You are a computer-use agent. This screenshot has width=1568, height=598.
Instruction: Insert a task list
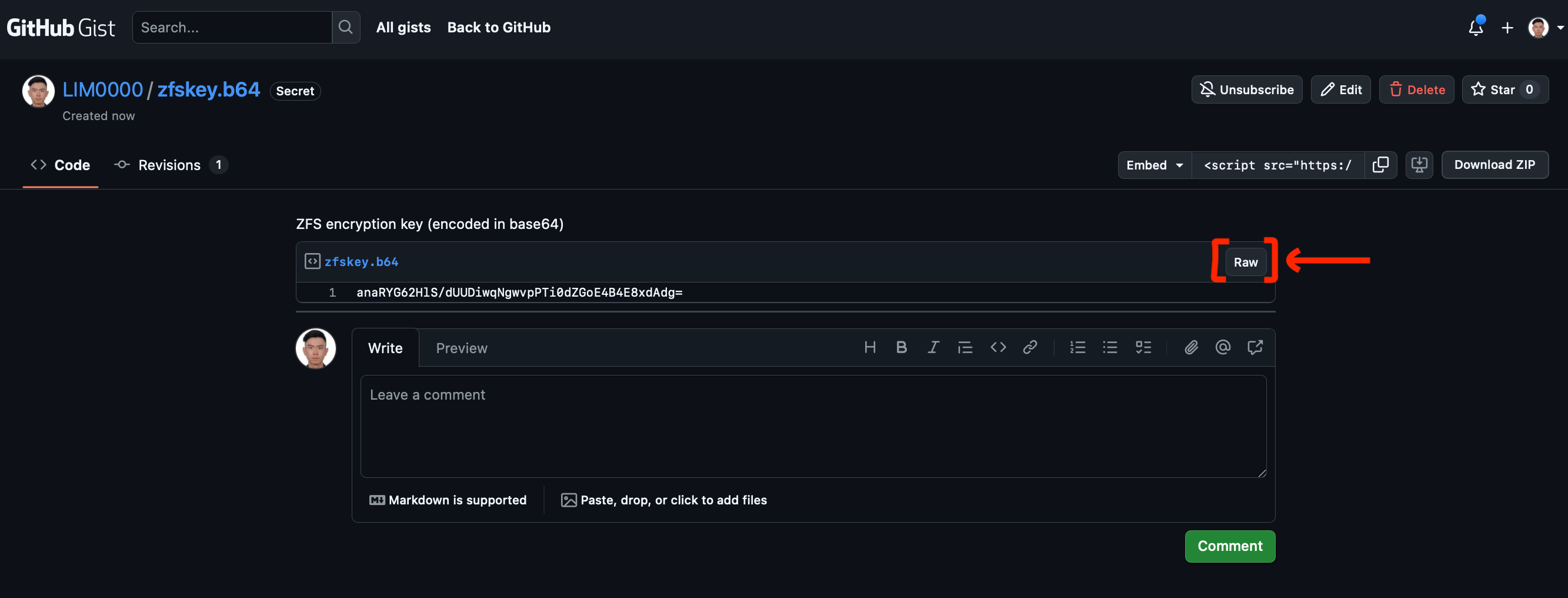coord(1143,348)
